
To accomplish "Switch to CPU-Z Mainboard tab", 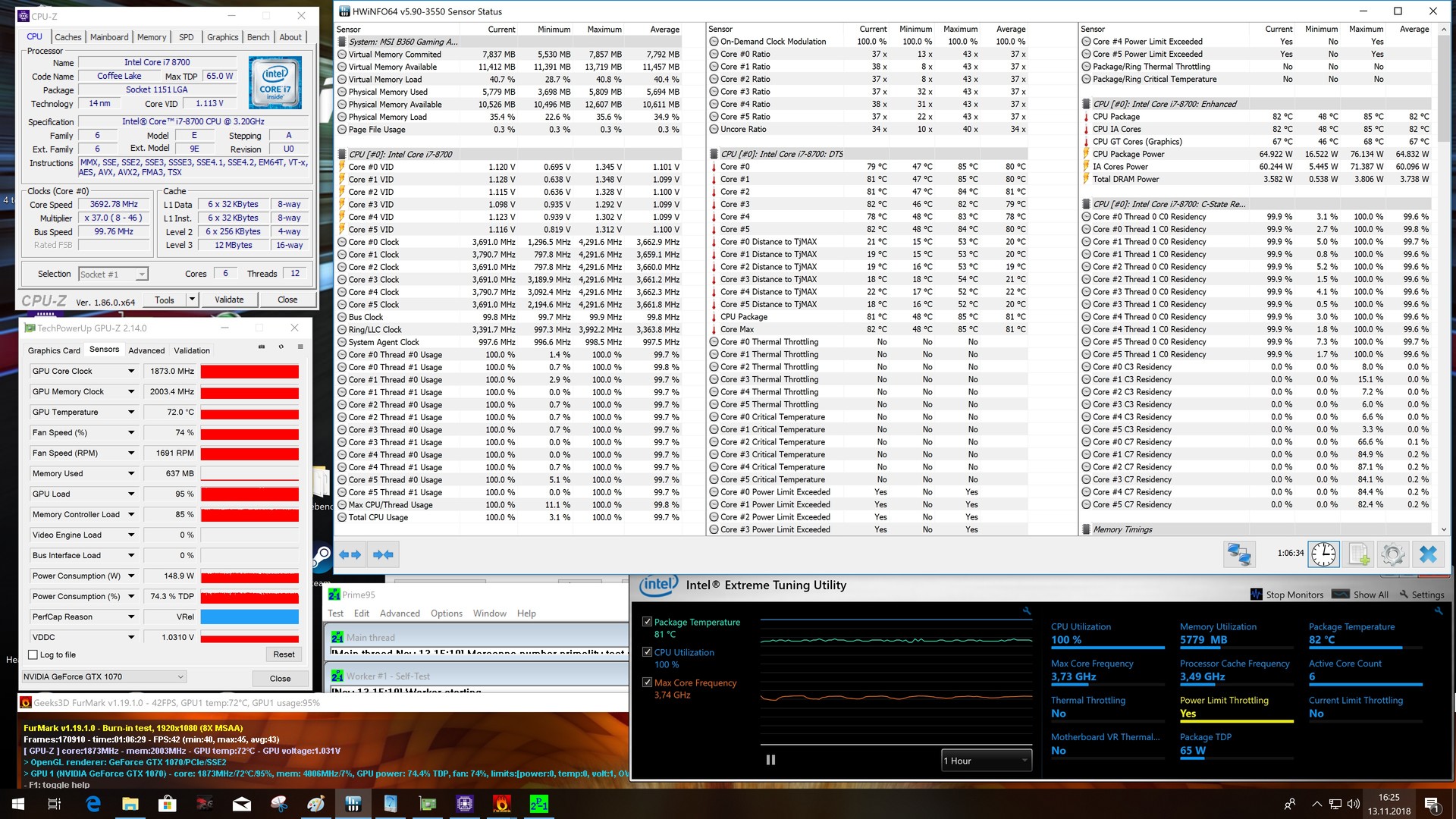I will [x=109, y=36].
